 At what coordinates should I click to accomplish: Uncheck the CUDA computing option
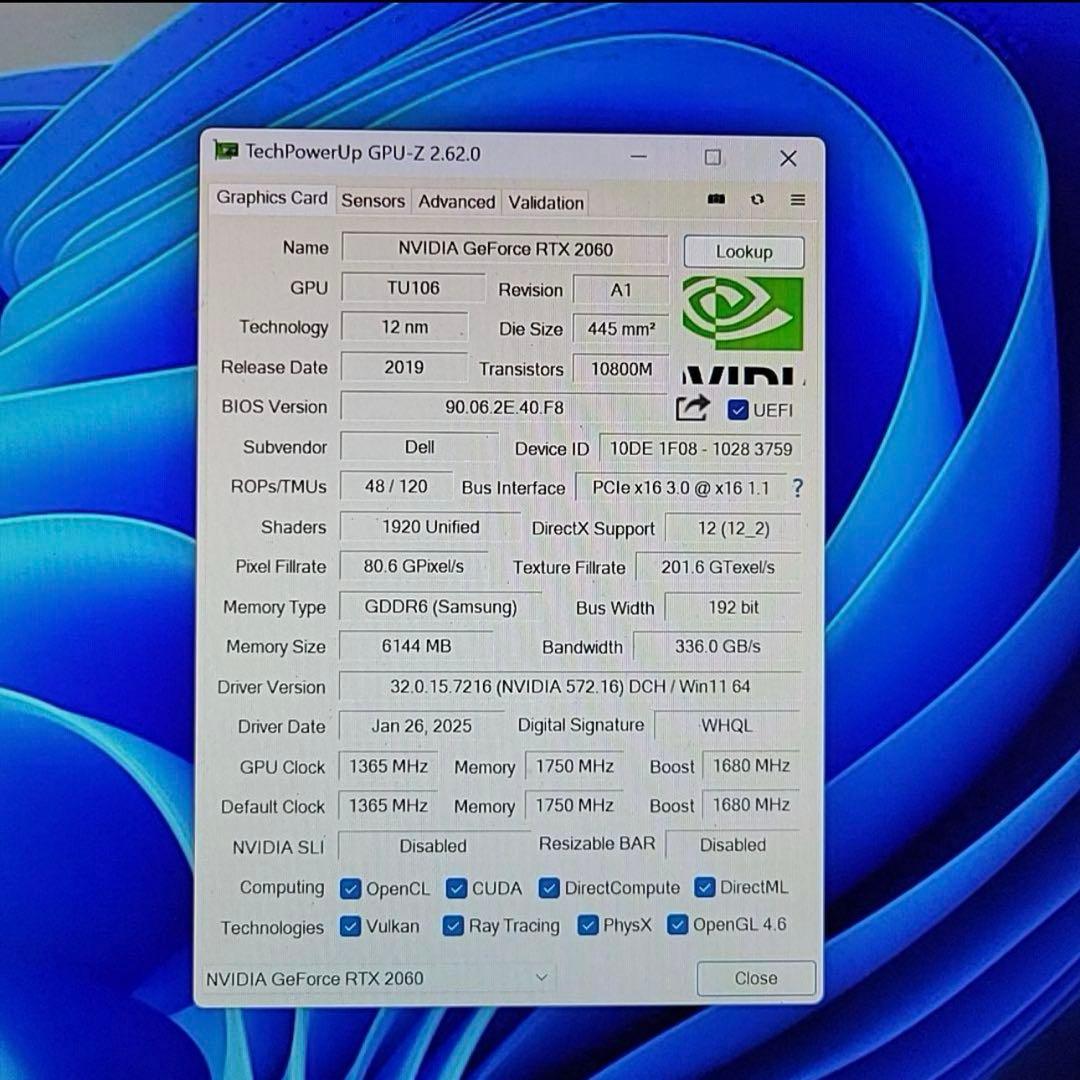coord(456,888)
